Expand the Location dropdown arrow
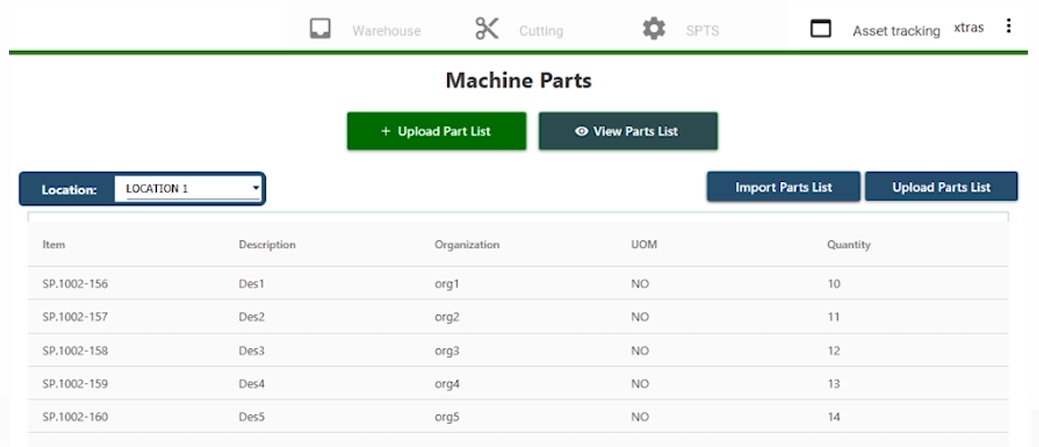Image resolution: width=1039 pixels, height=447 pixels. tap(256, 188)
